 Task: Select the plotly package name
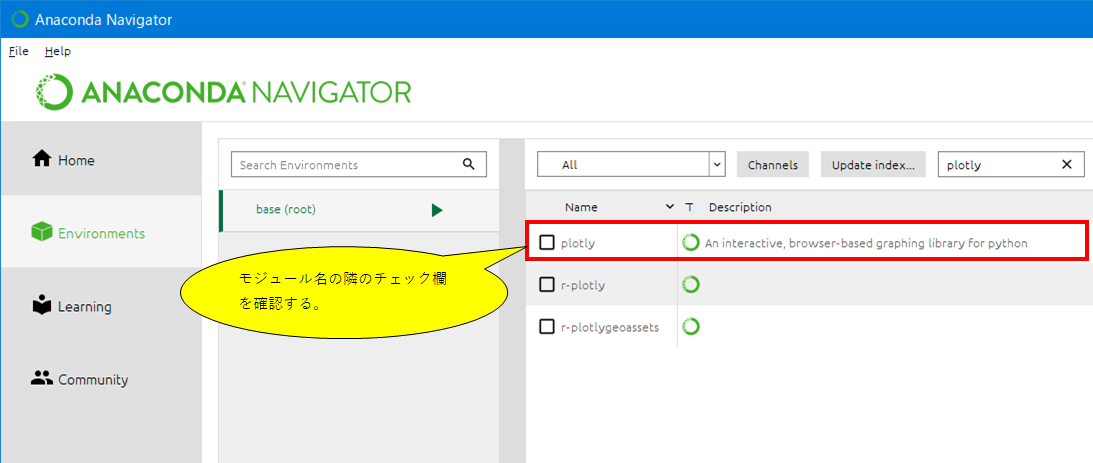(578, 243)
